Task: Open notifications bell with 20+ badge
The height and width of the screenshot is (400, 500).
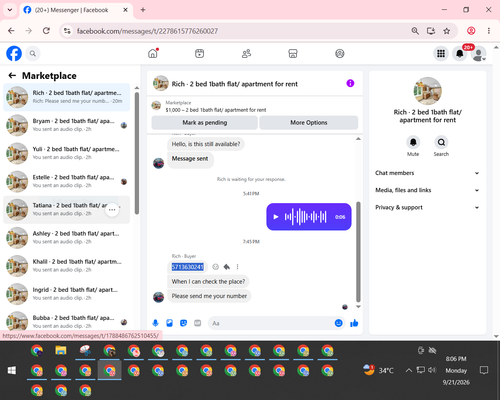Action: click(x=460, y=53)
